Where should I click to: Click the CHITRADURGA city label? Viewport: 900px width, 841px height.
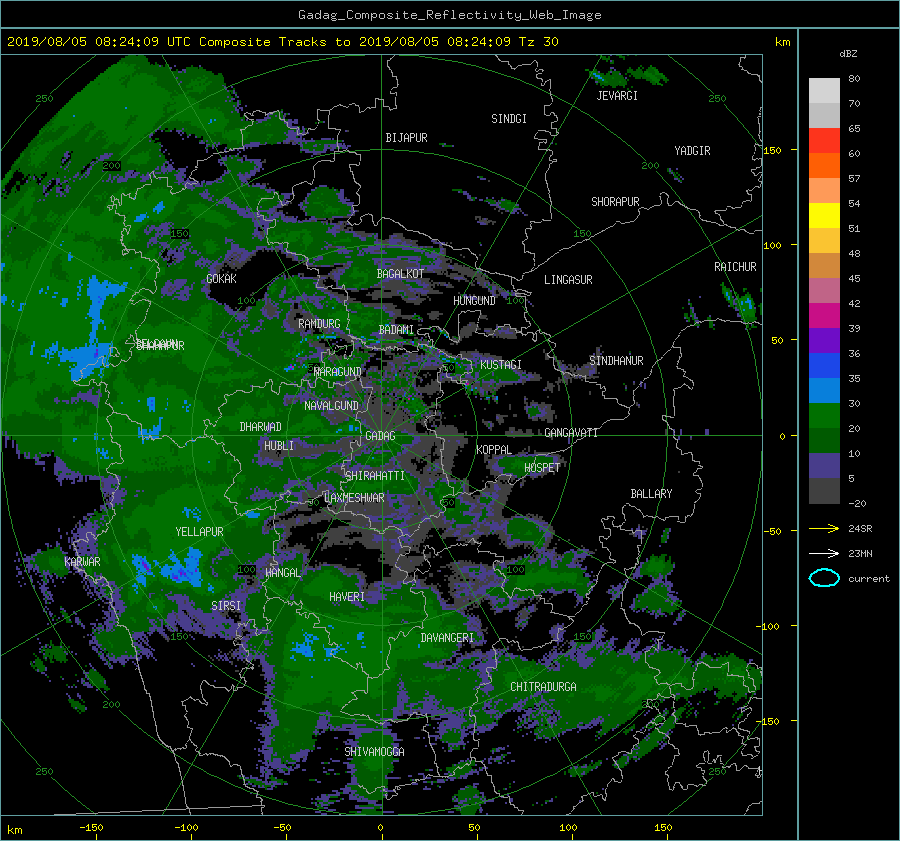coord(543,687)
